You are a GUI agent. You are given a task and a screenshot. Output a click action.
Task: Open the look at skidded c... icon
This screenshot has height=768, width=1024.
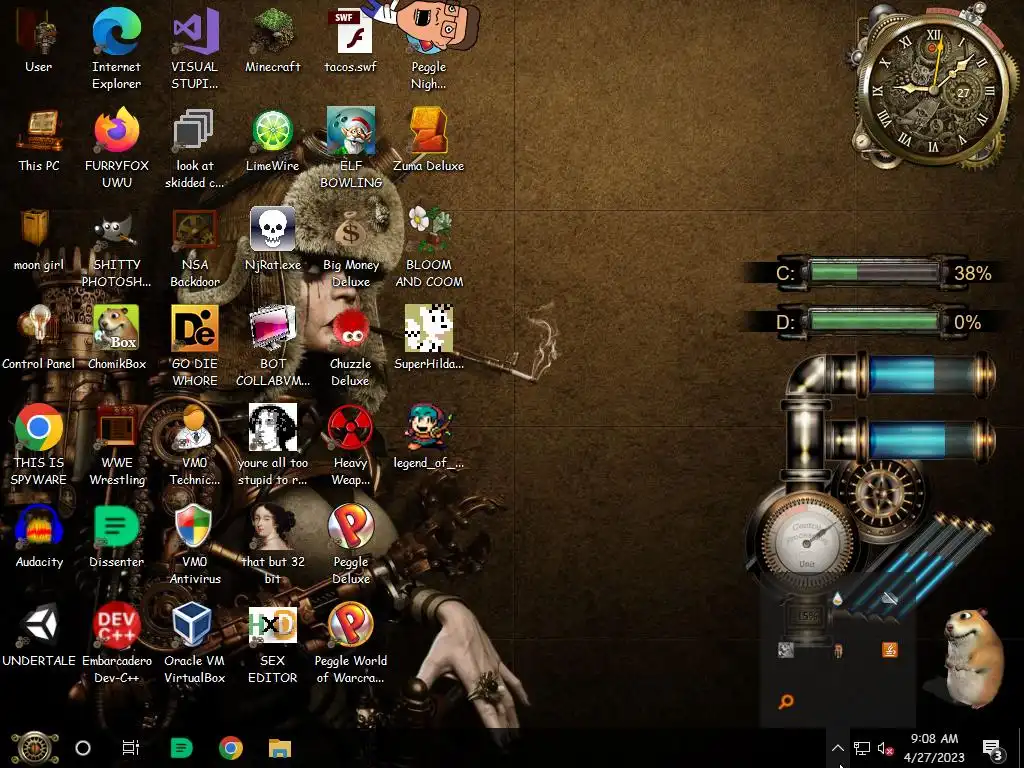[x=195, y=148]
